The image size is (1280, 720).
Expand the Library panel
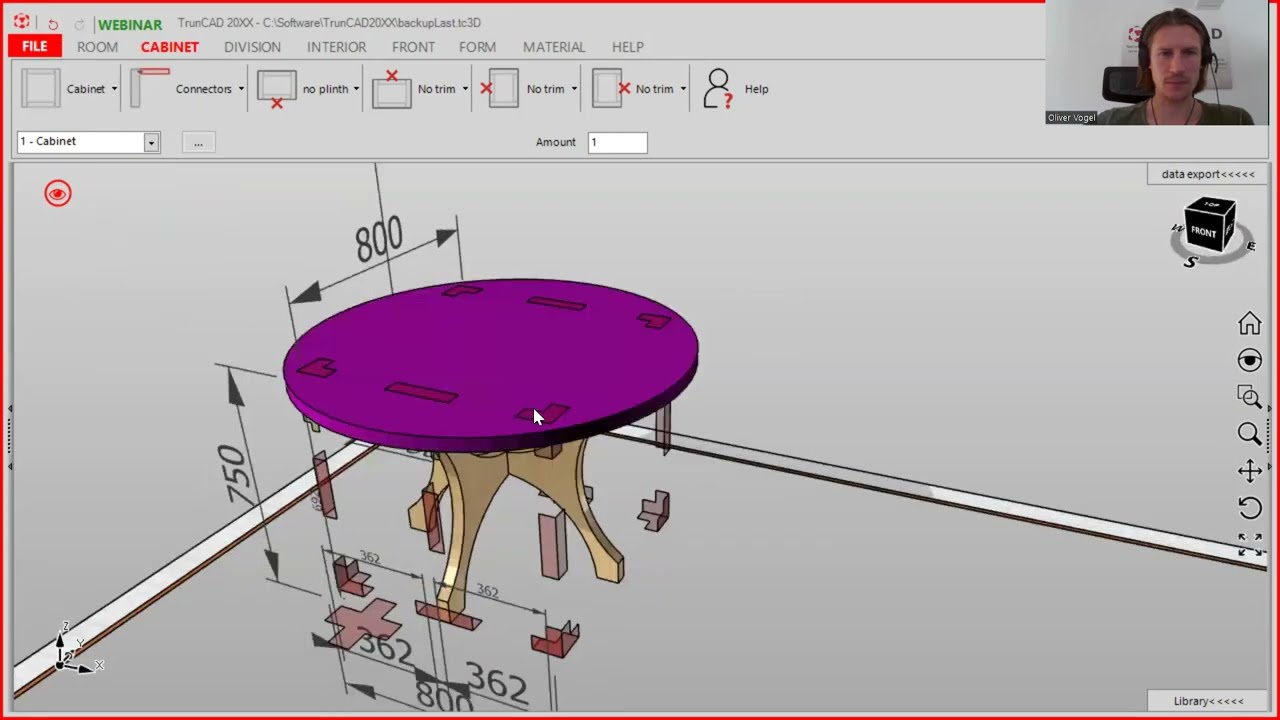[x=1207, y=701]
